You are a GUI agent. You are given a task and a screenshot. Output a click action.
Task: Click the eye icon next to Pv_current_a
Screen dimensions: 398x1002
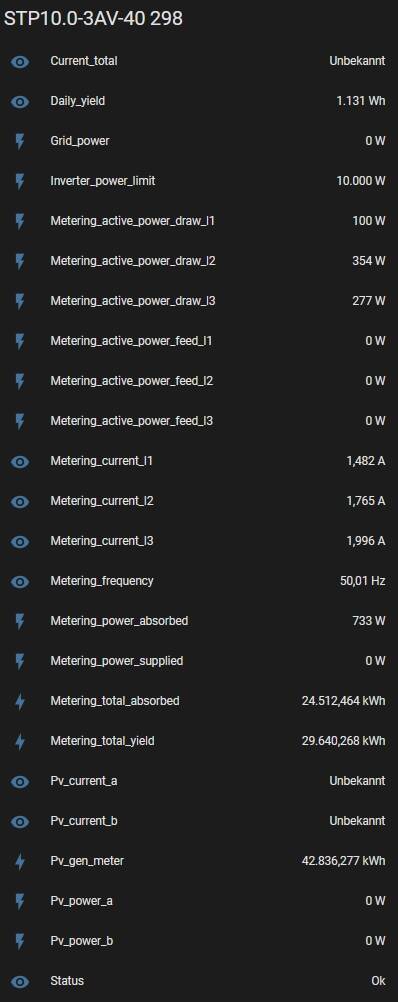pyautogui.click(x=20, y=782)
